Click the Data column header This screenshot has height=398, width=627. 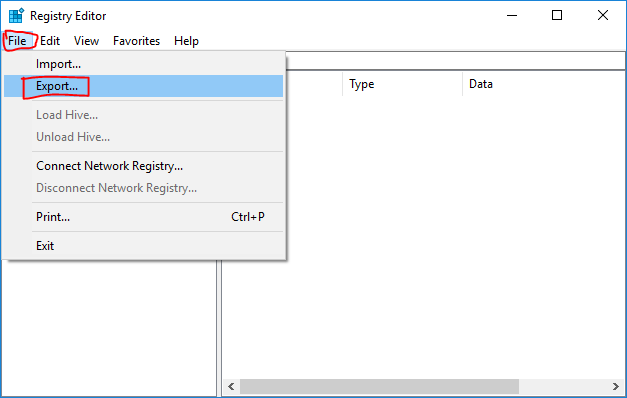[544, 84]
